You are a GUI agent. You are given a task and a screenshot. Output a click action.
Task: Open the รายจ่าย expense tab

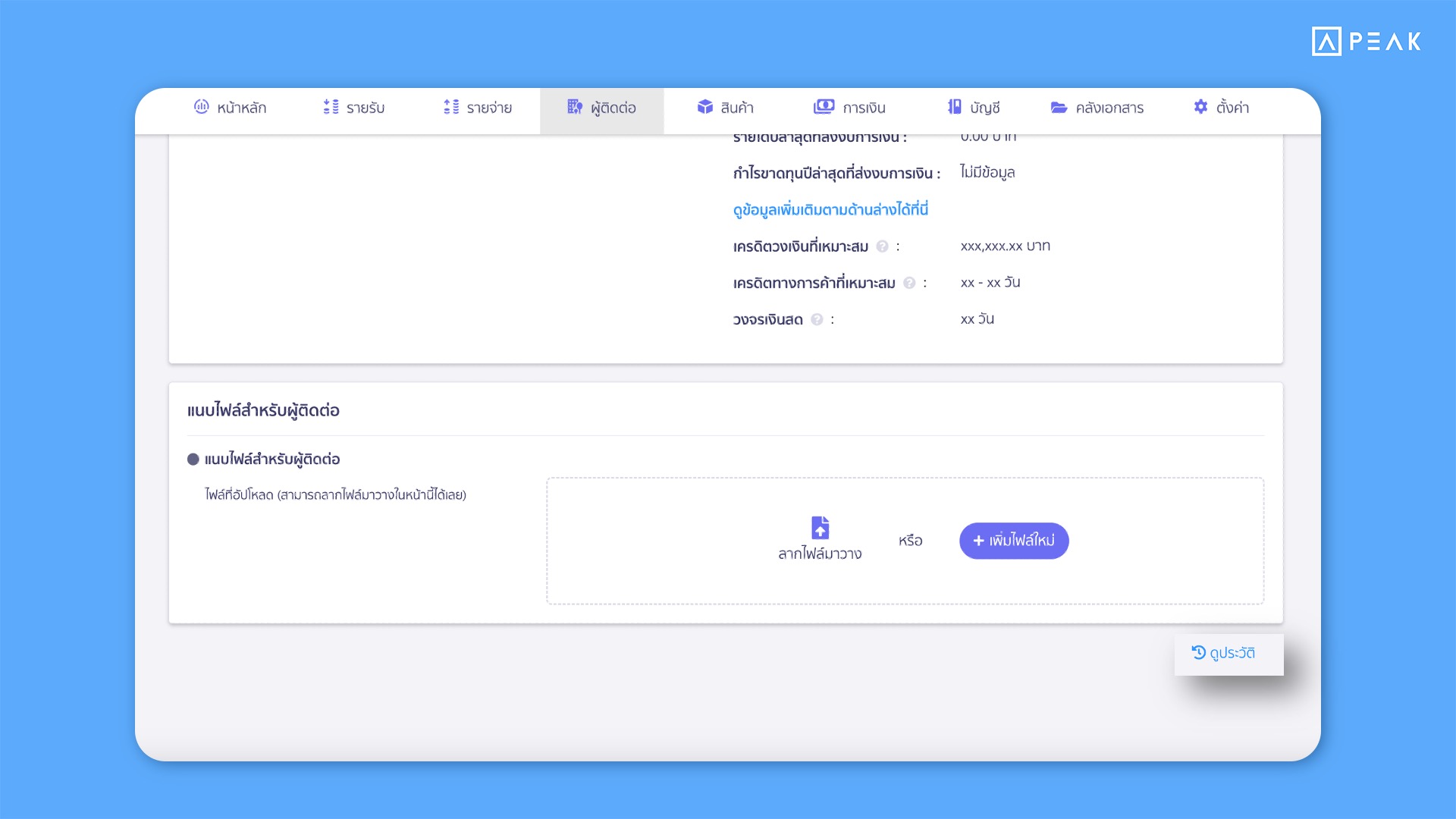[x=478, y=108]
